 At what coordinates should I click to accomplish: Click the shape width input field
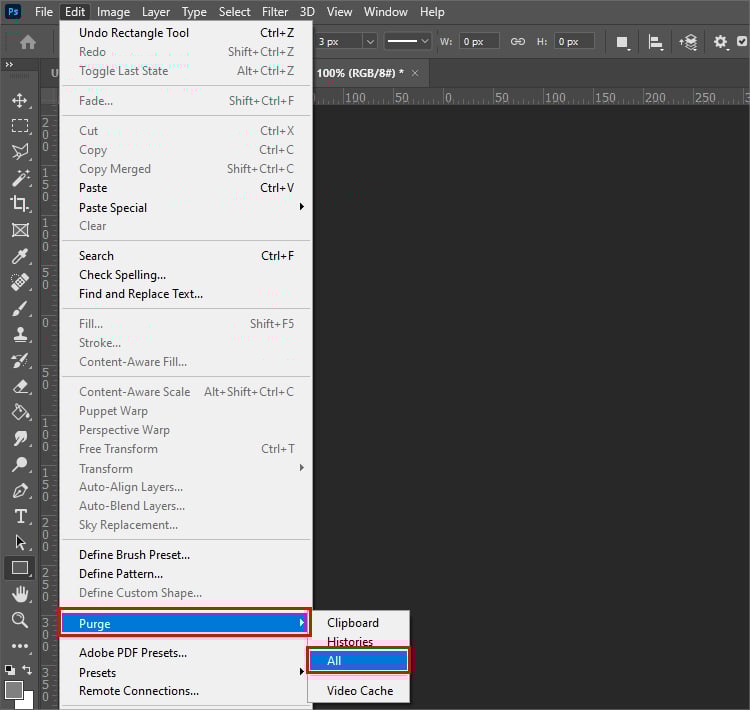(479, 42)
